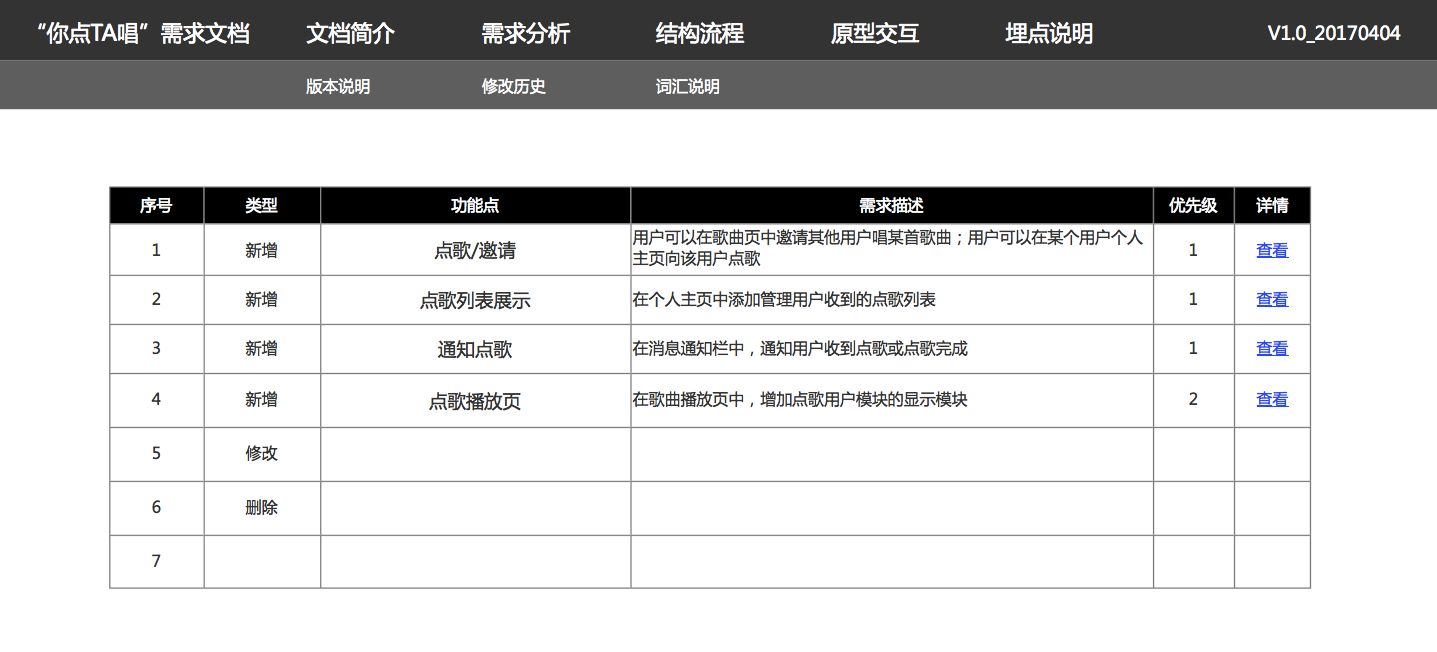Click the V1.0_20170404 version label
The width and height of the screenshot is (1437, 652).
(x=1334, y=33)
